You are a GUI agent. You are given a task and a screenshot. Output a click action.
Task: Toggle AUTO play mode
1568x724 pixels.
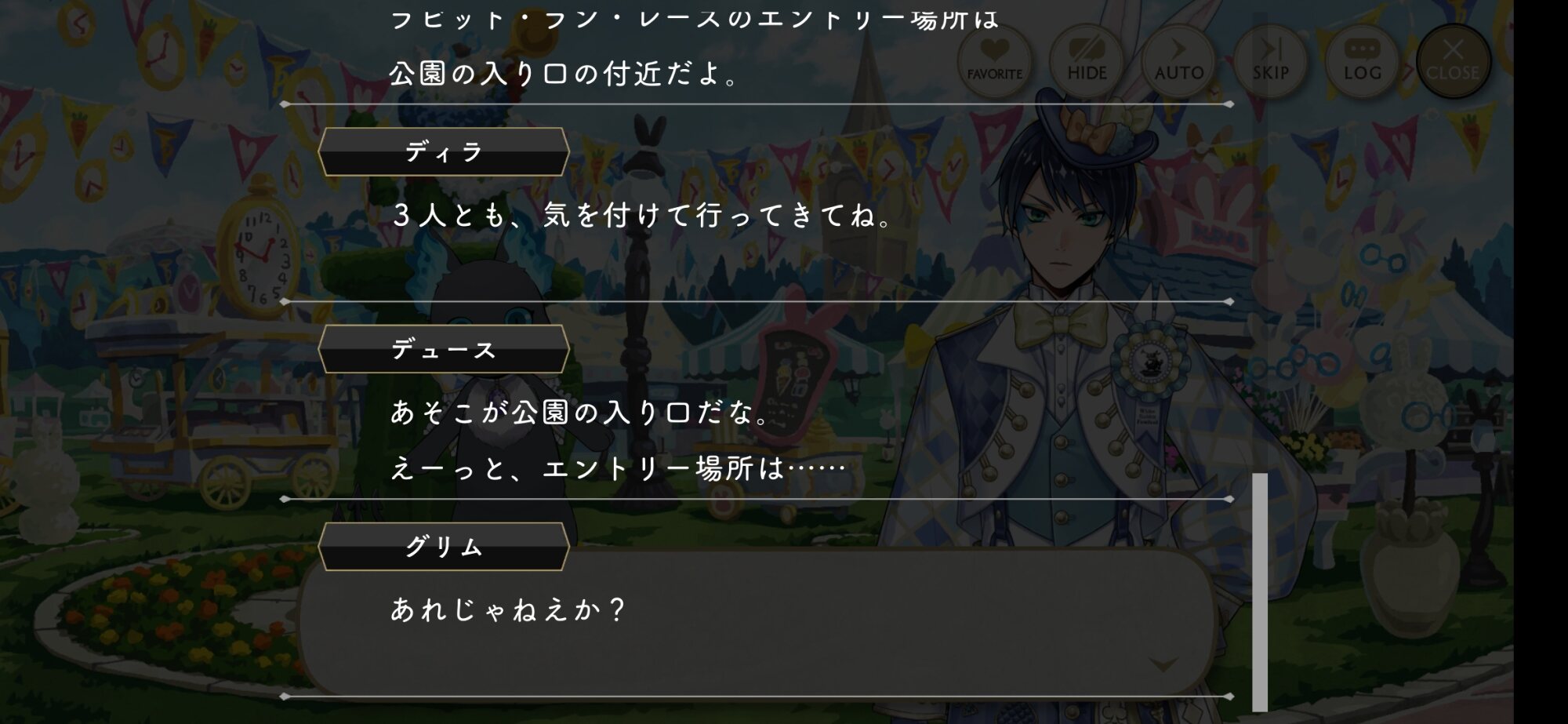coord(1178,60)
